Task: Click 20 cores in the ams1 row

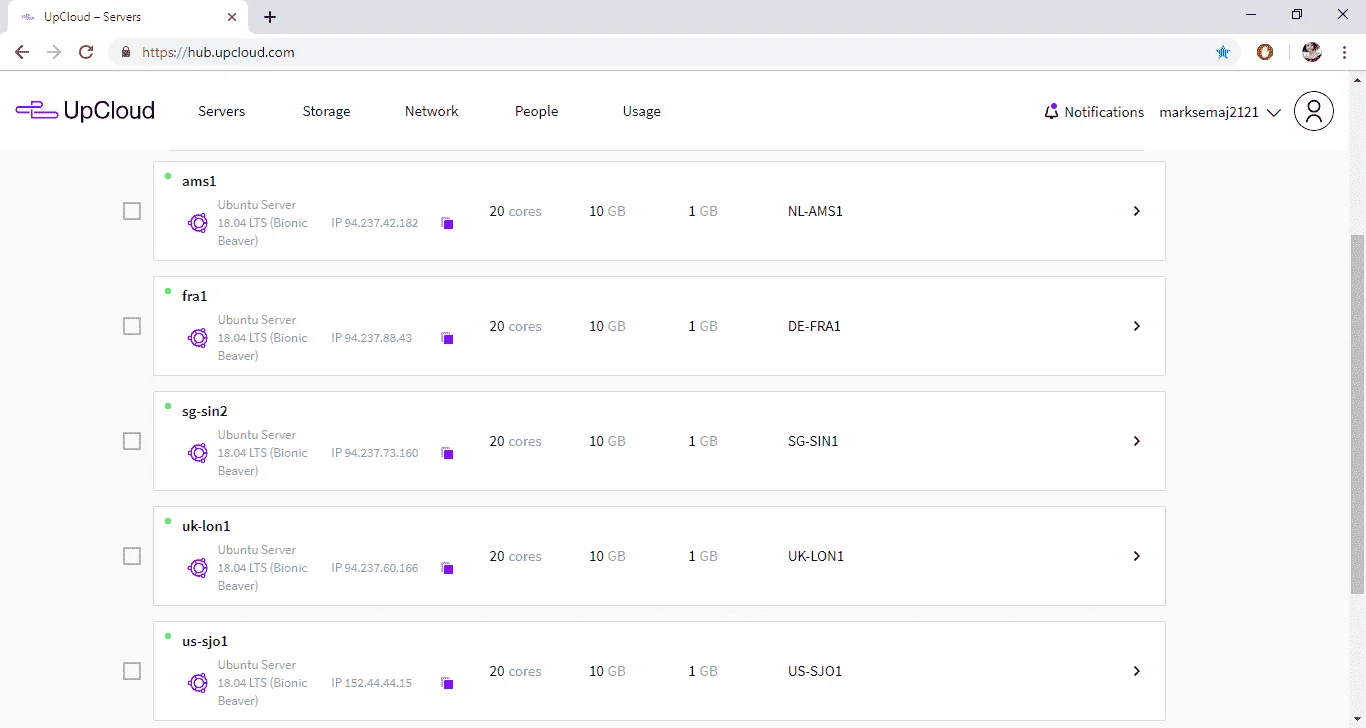Action: [515, 211]
